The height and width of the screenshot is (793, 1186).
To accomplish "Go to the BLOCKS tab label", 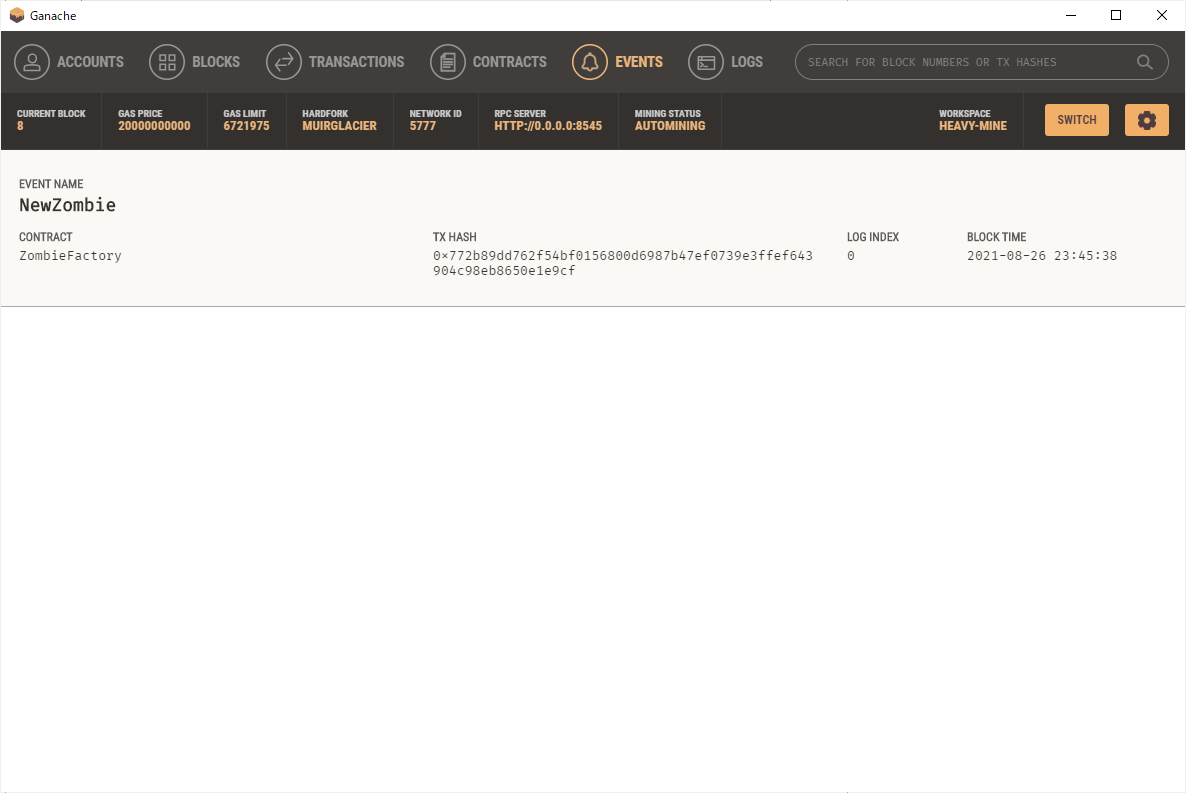I will [x=216, y=62].
